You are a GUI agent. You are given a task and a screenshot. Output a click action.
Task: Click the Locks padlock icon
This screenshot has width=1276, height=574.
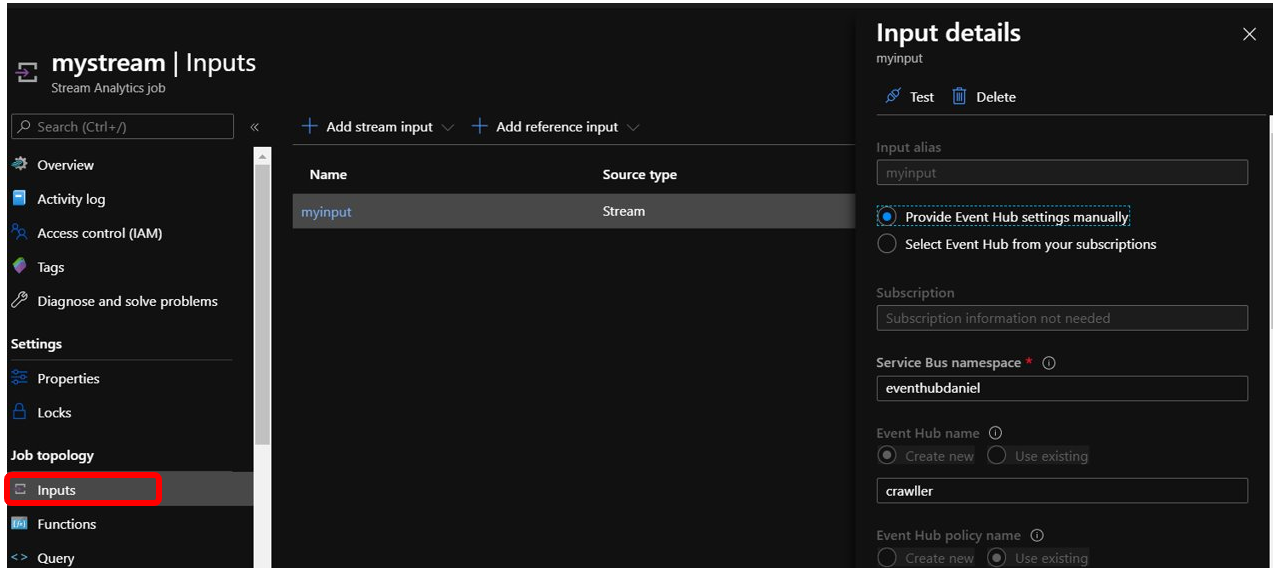19,412
